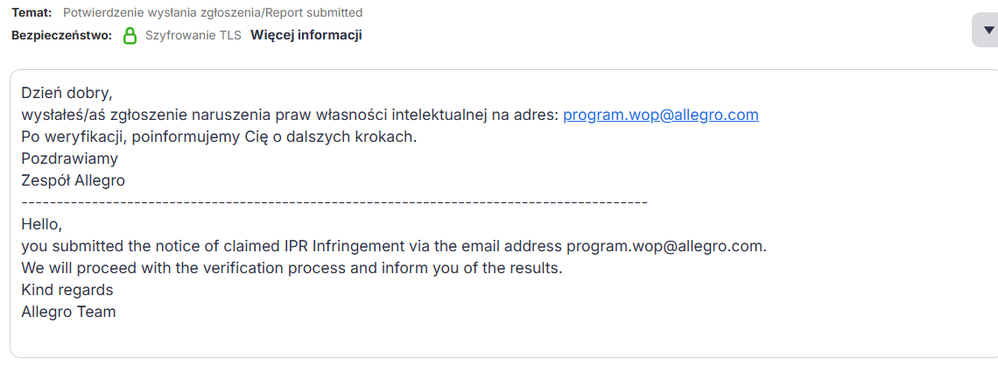The image size is (998, 366).
Task: Click the sentence about the verification process
Action: (292, 268)
